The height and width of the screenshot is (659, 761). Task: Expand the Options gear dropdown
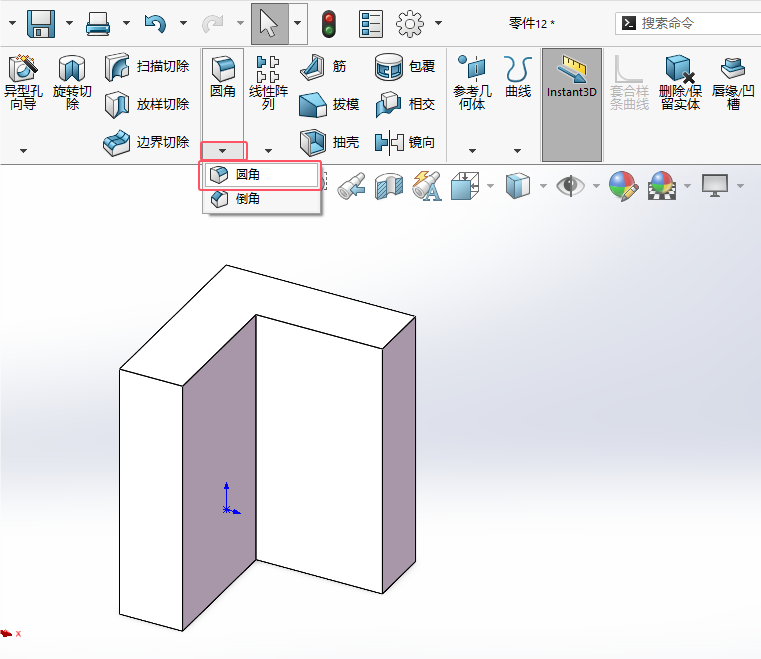tap(438, 23)
